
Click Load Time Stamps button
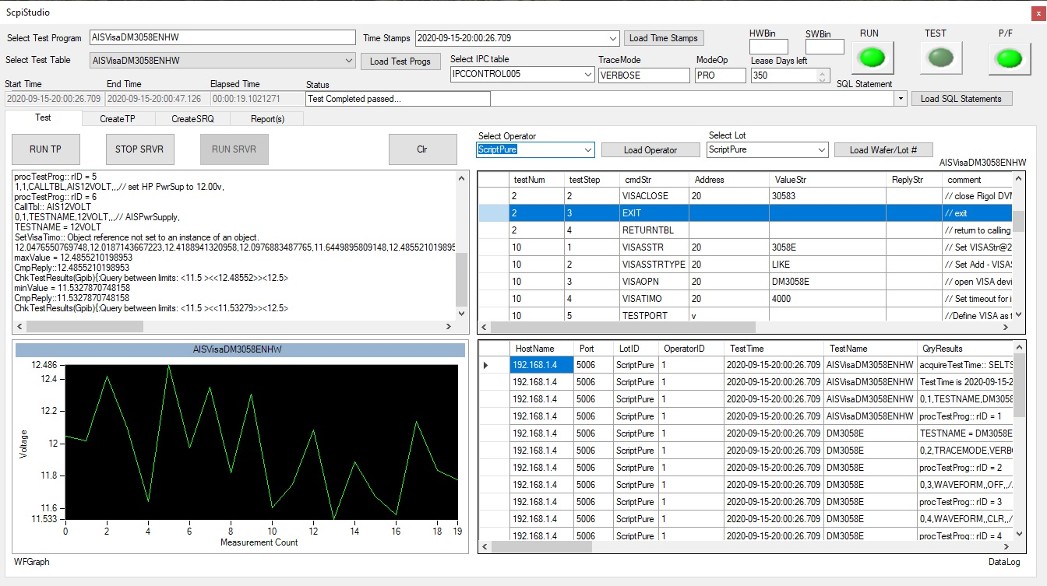tap(663, 38)
